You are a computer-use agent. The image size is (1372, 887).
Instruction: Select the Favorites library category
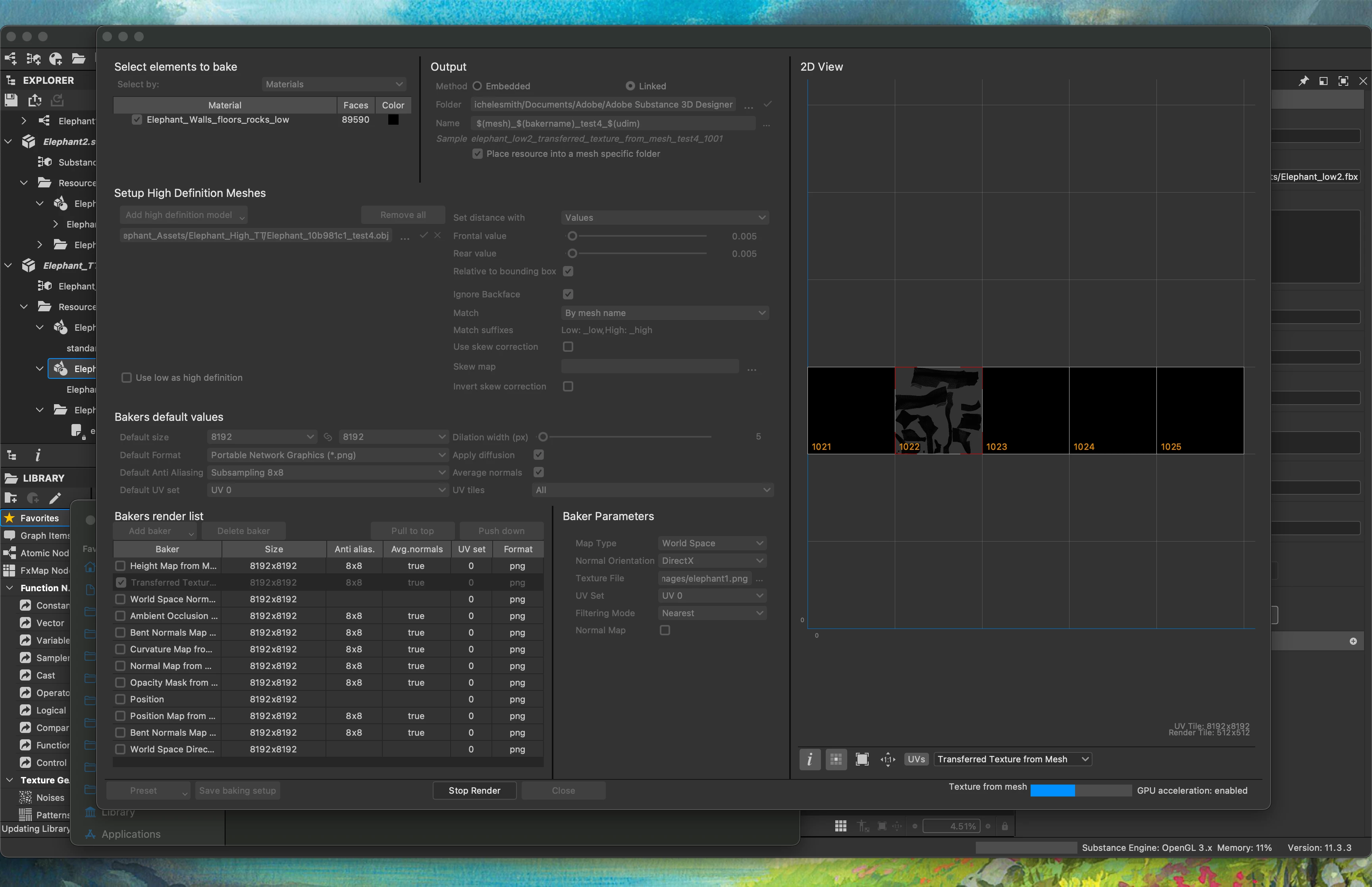(39, 518)
